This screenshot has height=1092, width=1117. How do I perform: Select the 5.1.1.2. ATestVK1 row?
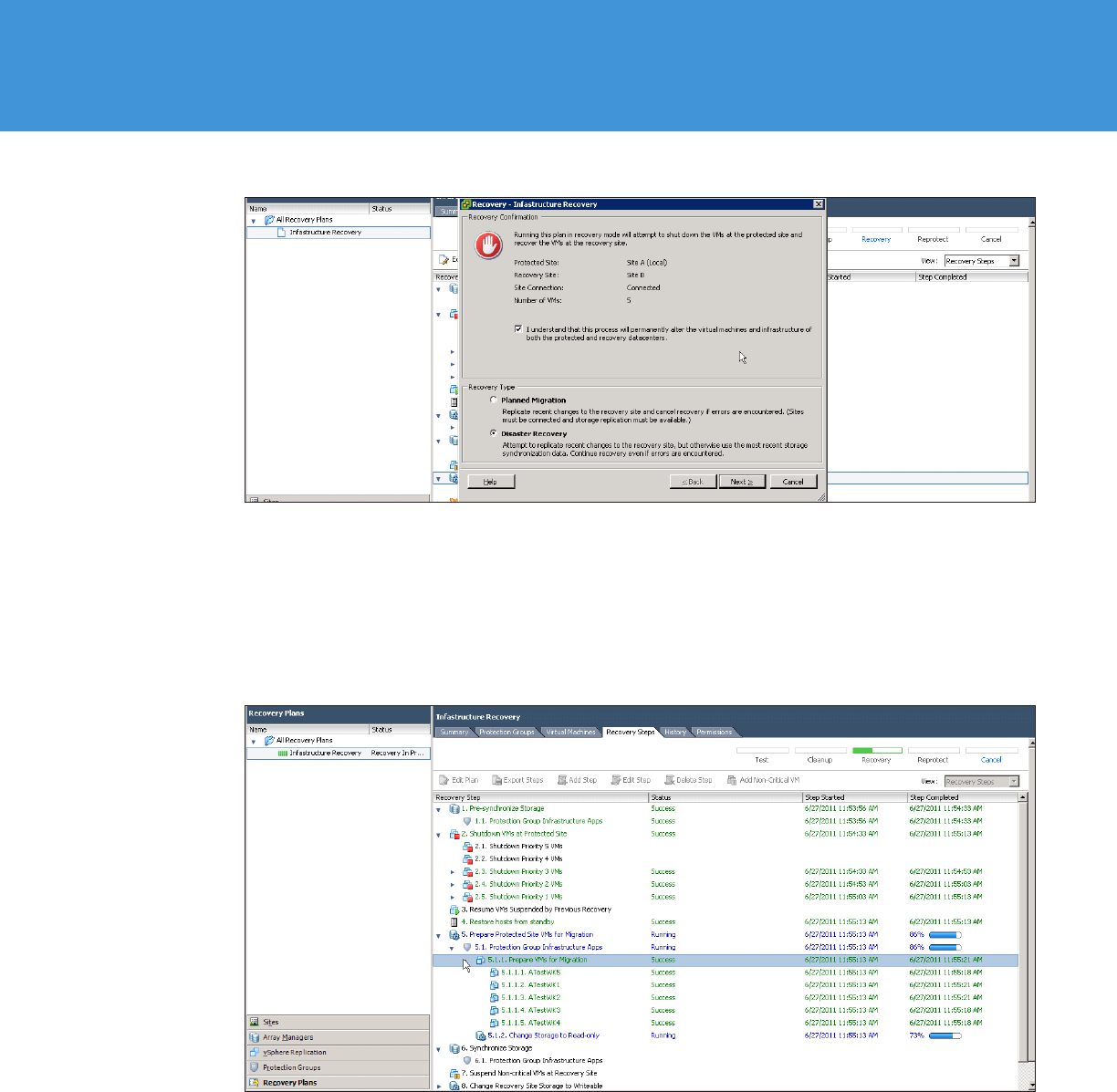click(726, 985)
